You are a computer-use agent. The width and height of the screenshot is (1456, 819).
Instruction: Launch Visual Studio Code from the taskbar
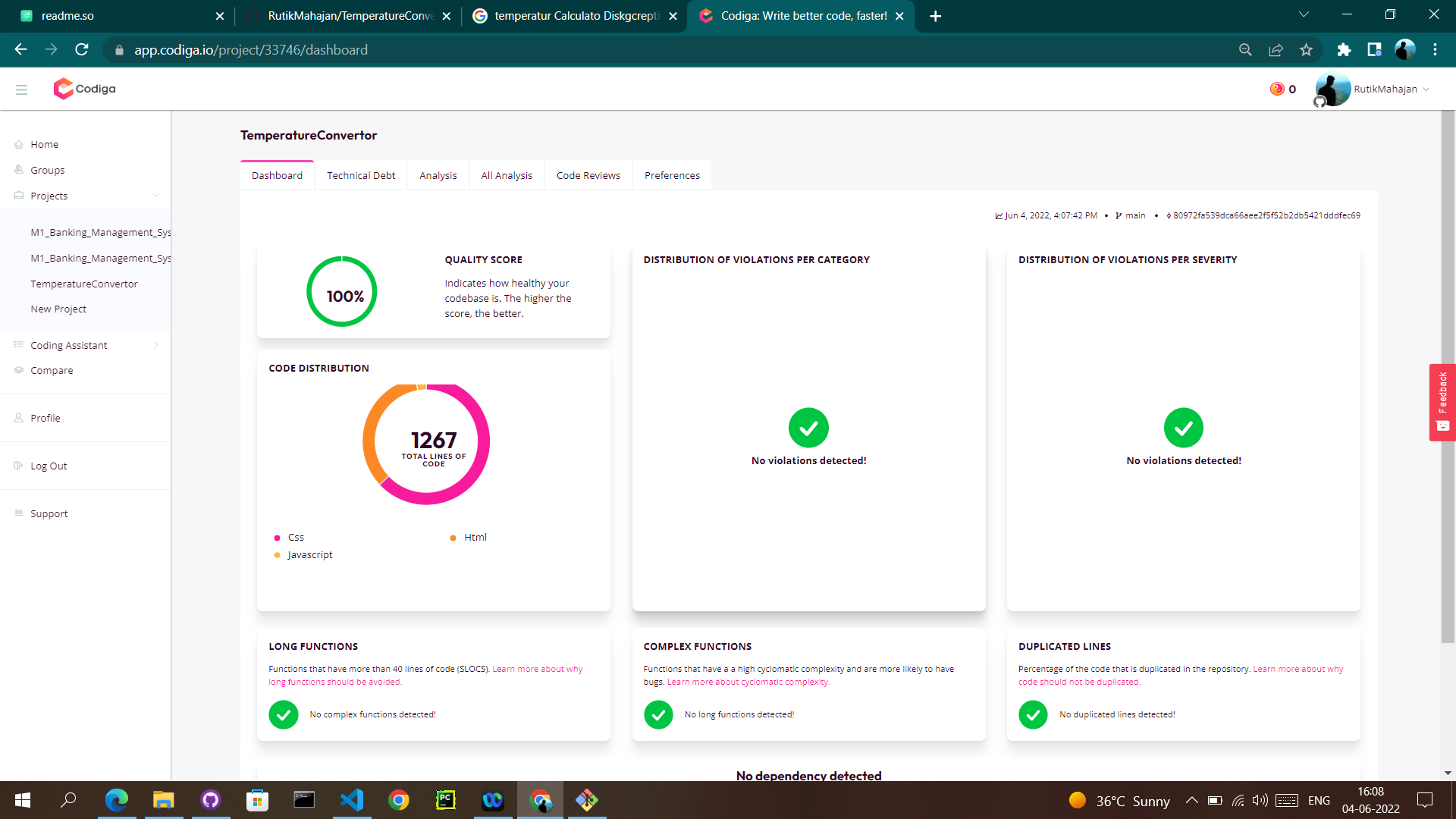[x=351, y=800]
